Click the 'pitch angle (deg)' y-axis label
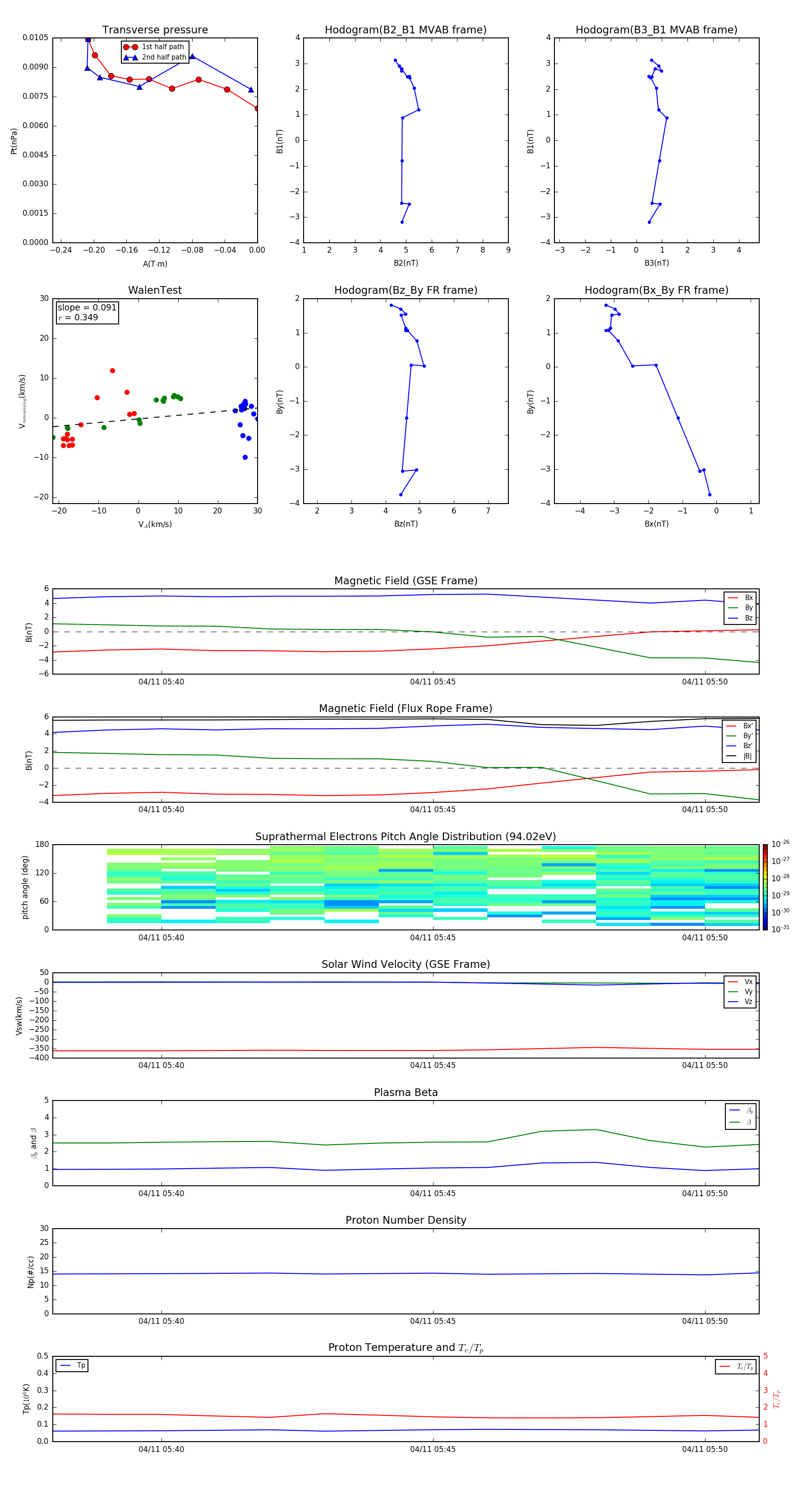 (x=25, y=887)
